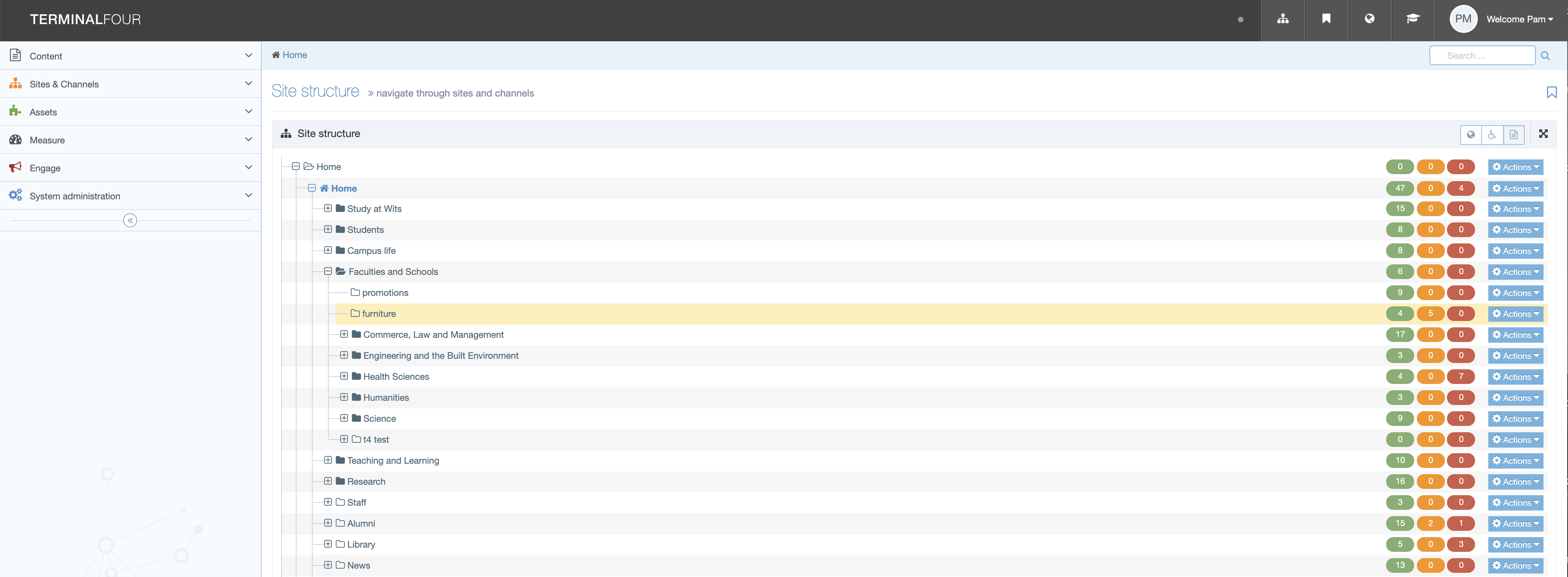The width and height of the screenshot is (1568, 577).
Task: Expand Alumni tree node
Action: point(328,523)
